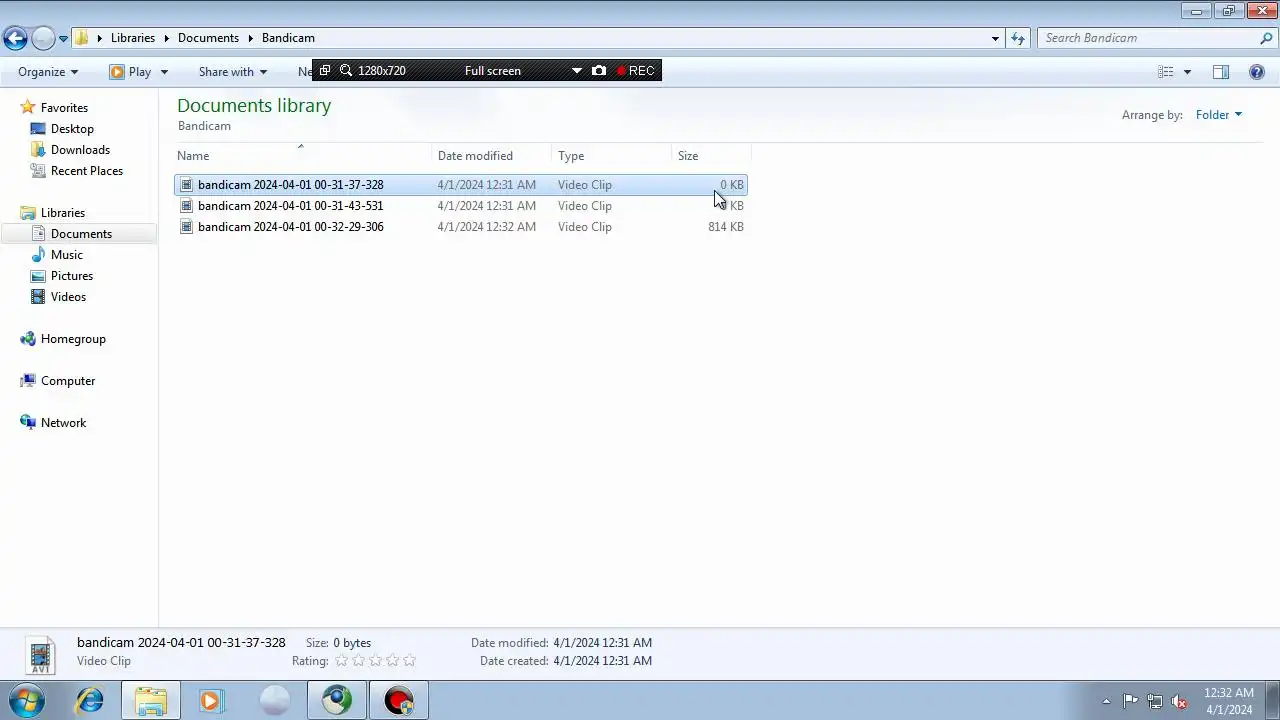
Task: Go back with the blue Back arrow
Action: (15, 39)
